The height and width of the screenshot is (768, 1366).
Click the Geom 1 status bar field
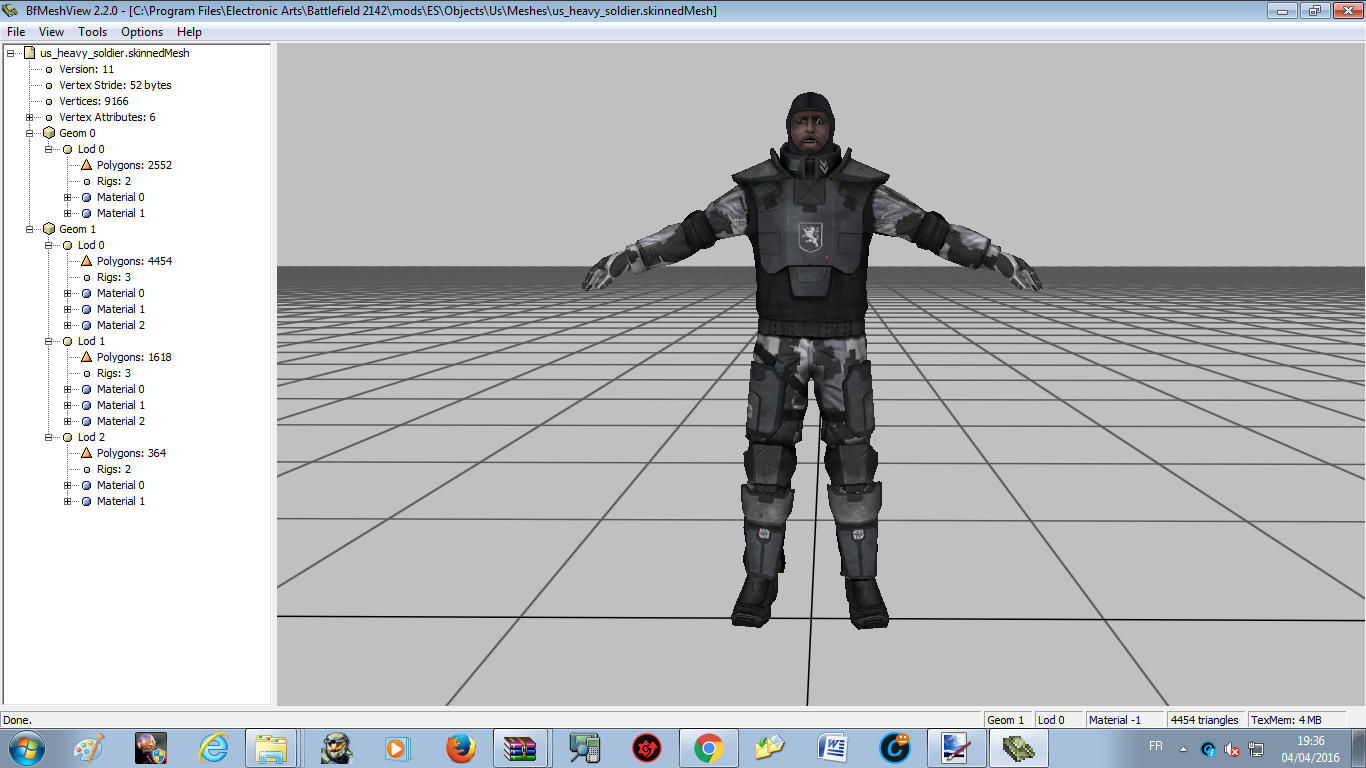tap(1007, 720)
